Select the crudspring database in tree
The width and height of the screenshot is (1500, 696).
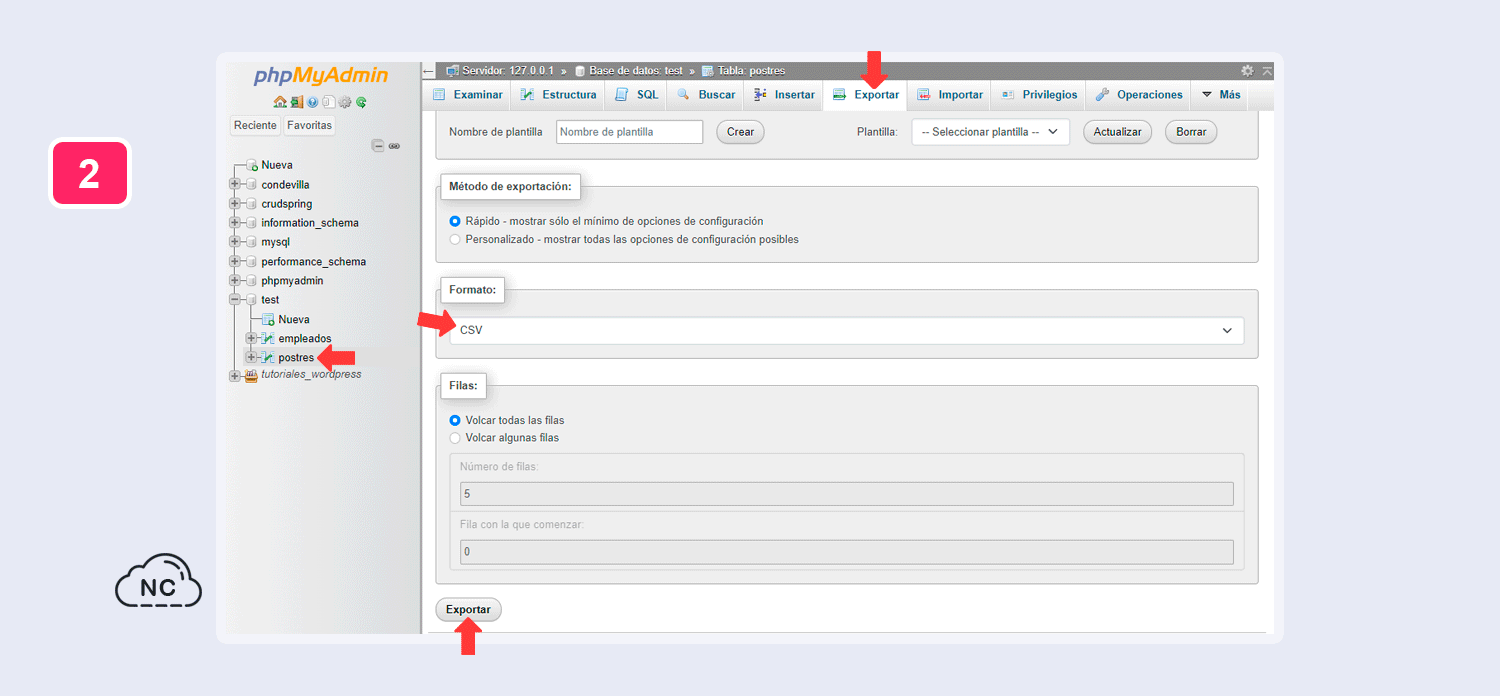(x=287, y=204)
